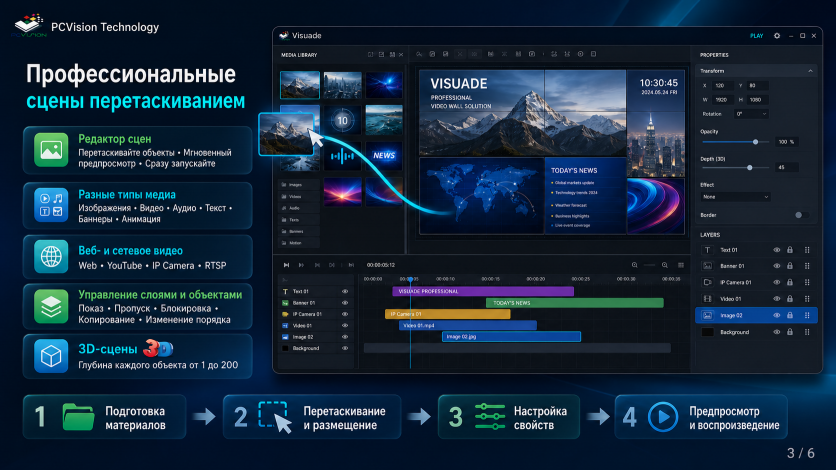The height and width of the screenshot is (470, 836).
Task: Adjust the Opacity slider
Action: (x=735, y=142)
